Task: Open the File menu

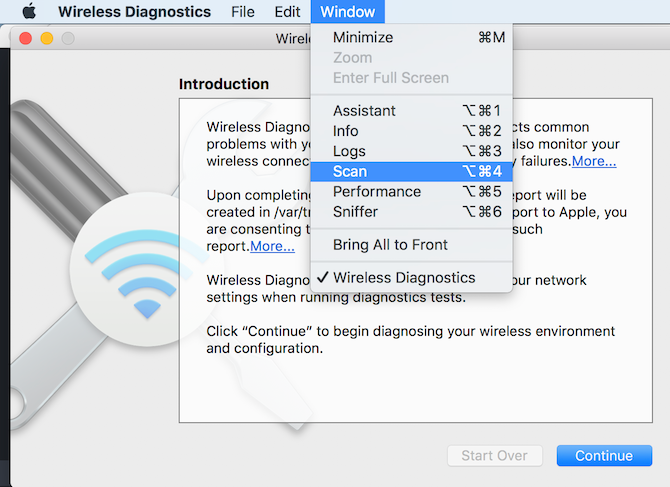Action: coord(242,12)
